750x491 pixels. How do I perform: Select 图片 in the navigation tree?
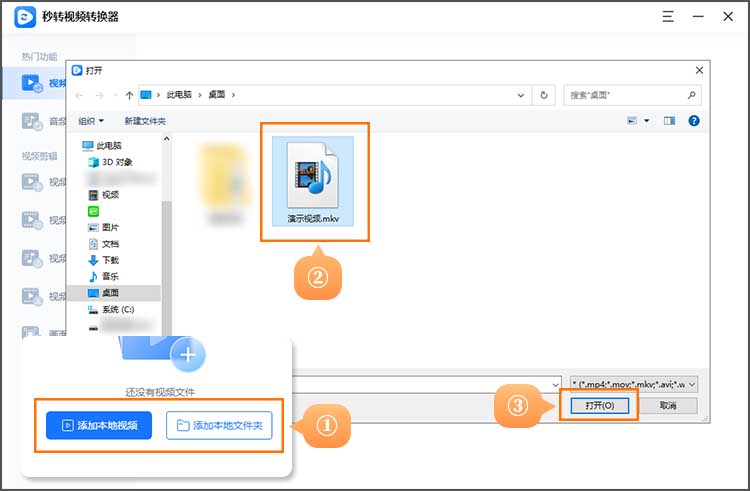[x=104, y=227]
